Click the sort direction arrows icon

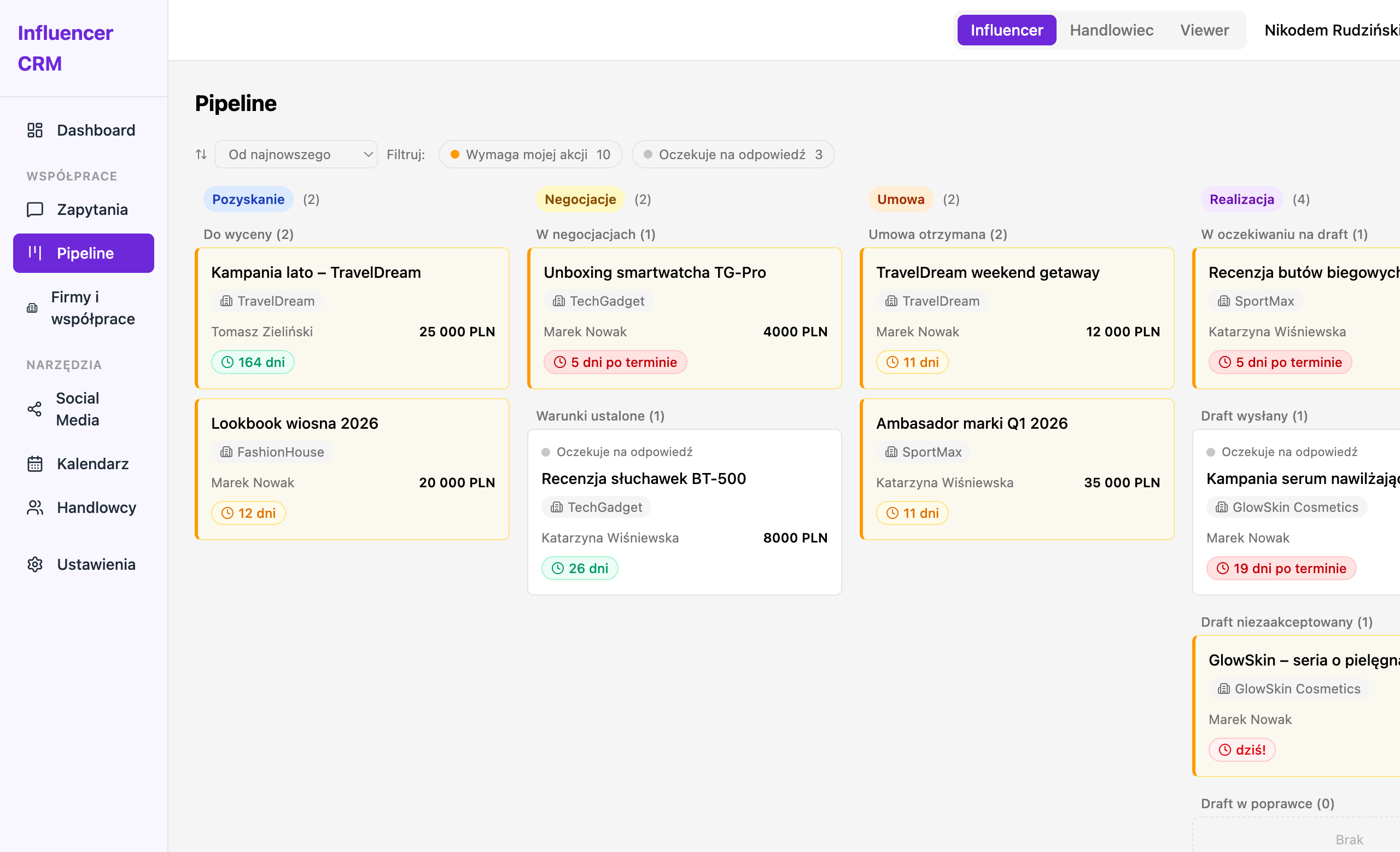coord(201,154)
